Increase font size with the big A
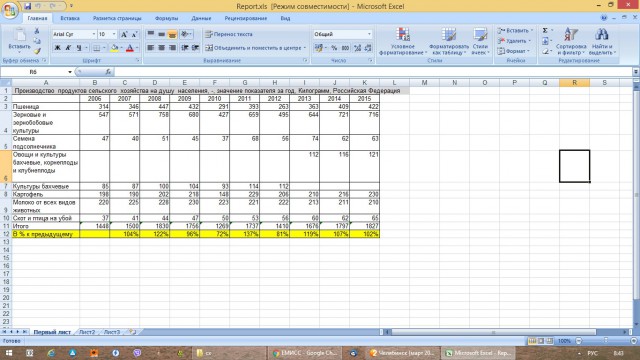Screen dimensions: 640x360 (124, 34)
